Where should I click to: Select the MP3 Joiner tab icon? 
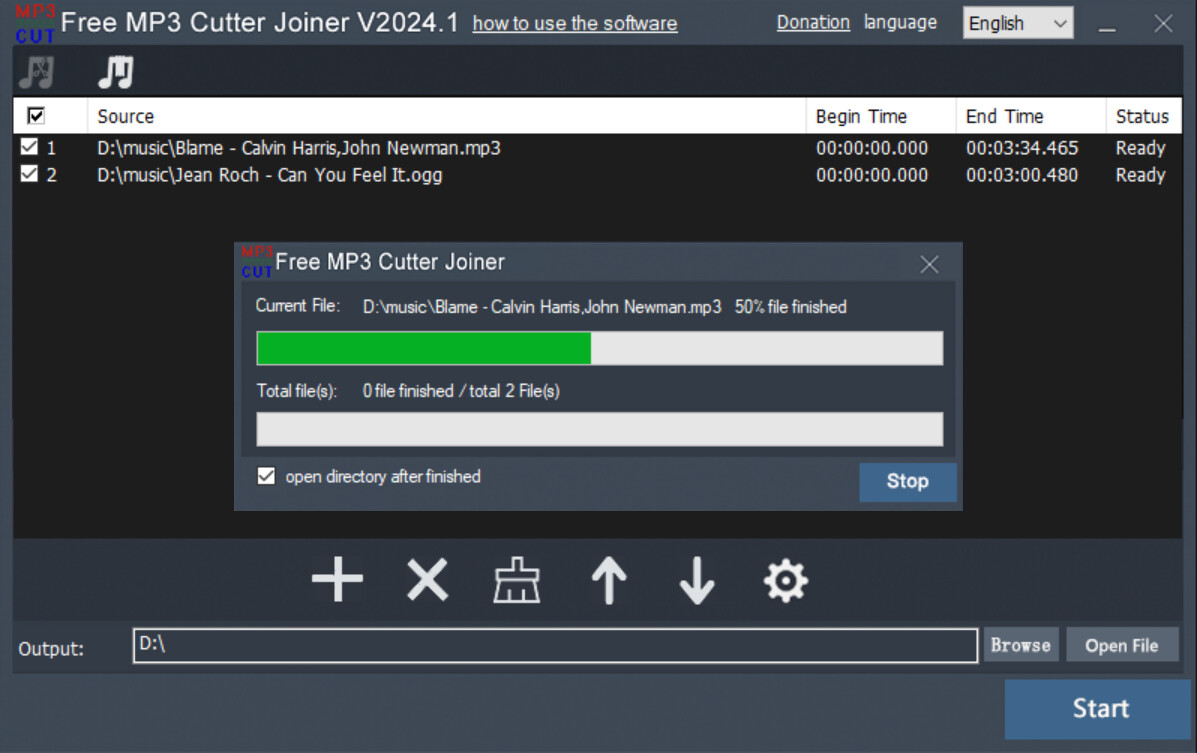(113, 71)
